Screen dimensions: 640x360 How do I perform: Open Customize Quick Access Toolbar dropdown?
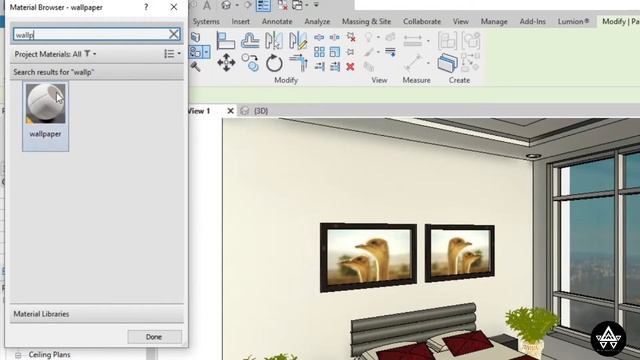coord(316,5)
